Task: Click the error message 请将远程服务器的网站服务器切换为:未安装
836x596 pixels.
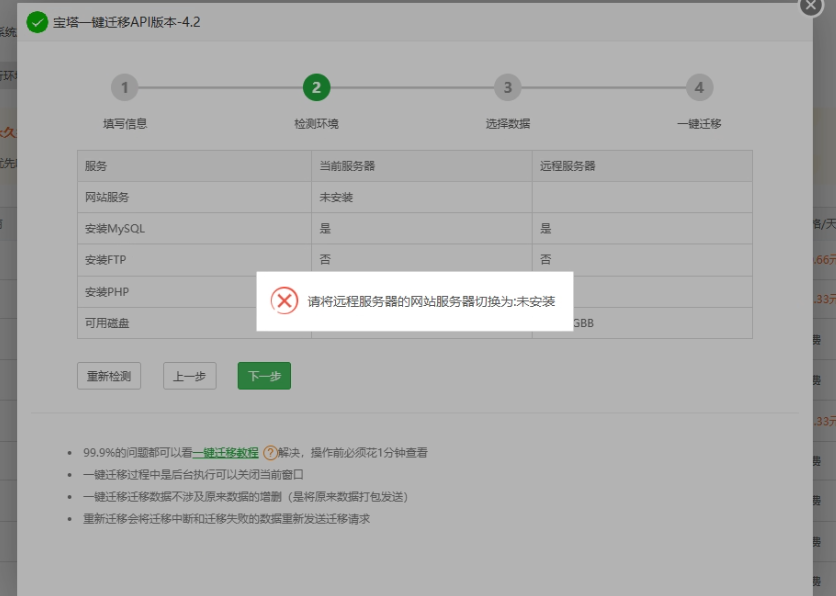Action: tap(431, 301)
